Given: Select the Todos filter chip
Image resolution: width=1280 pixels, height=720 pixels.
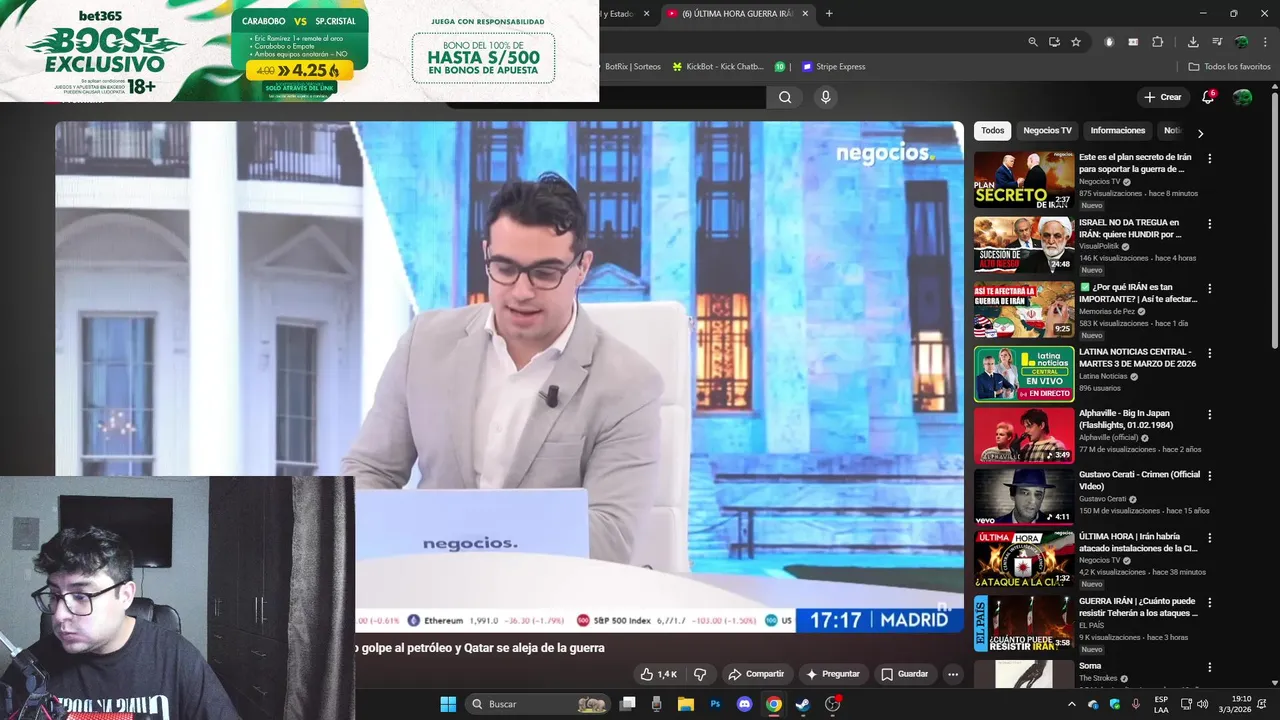Looking at the screenshot, I should [992, 130].
